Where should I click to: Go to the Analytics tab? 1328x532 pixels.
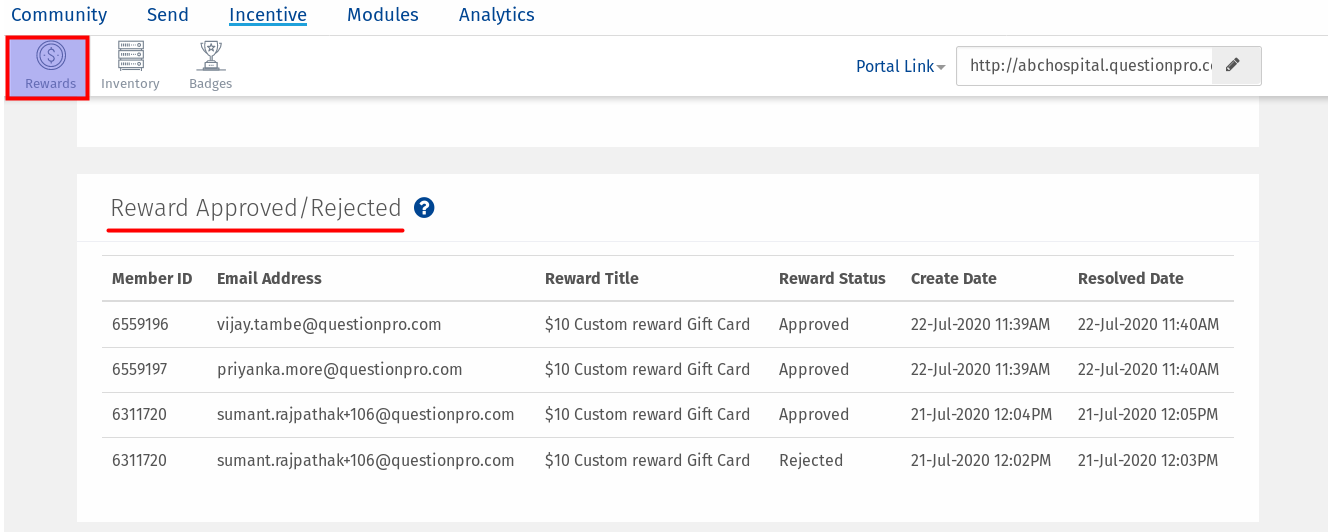(496, 15)
